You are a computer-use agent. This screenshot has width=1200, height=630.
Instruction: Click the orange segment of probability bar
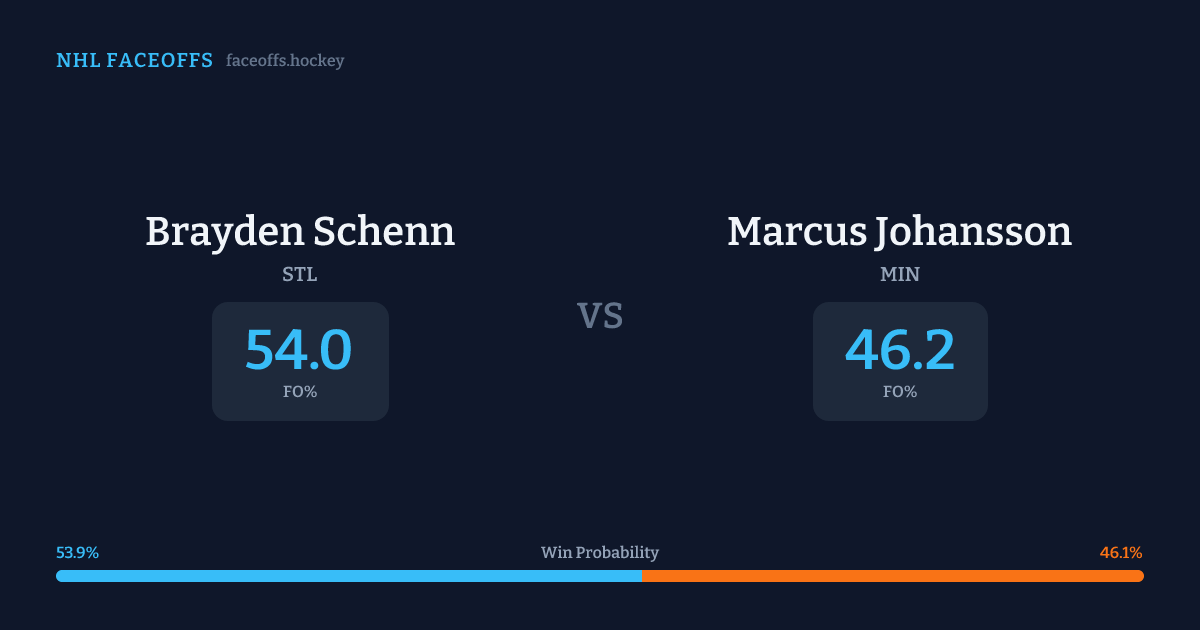892,576
